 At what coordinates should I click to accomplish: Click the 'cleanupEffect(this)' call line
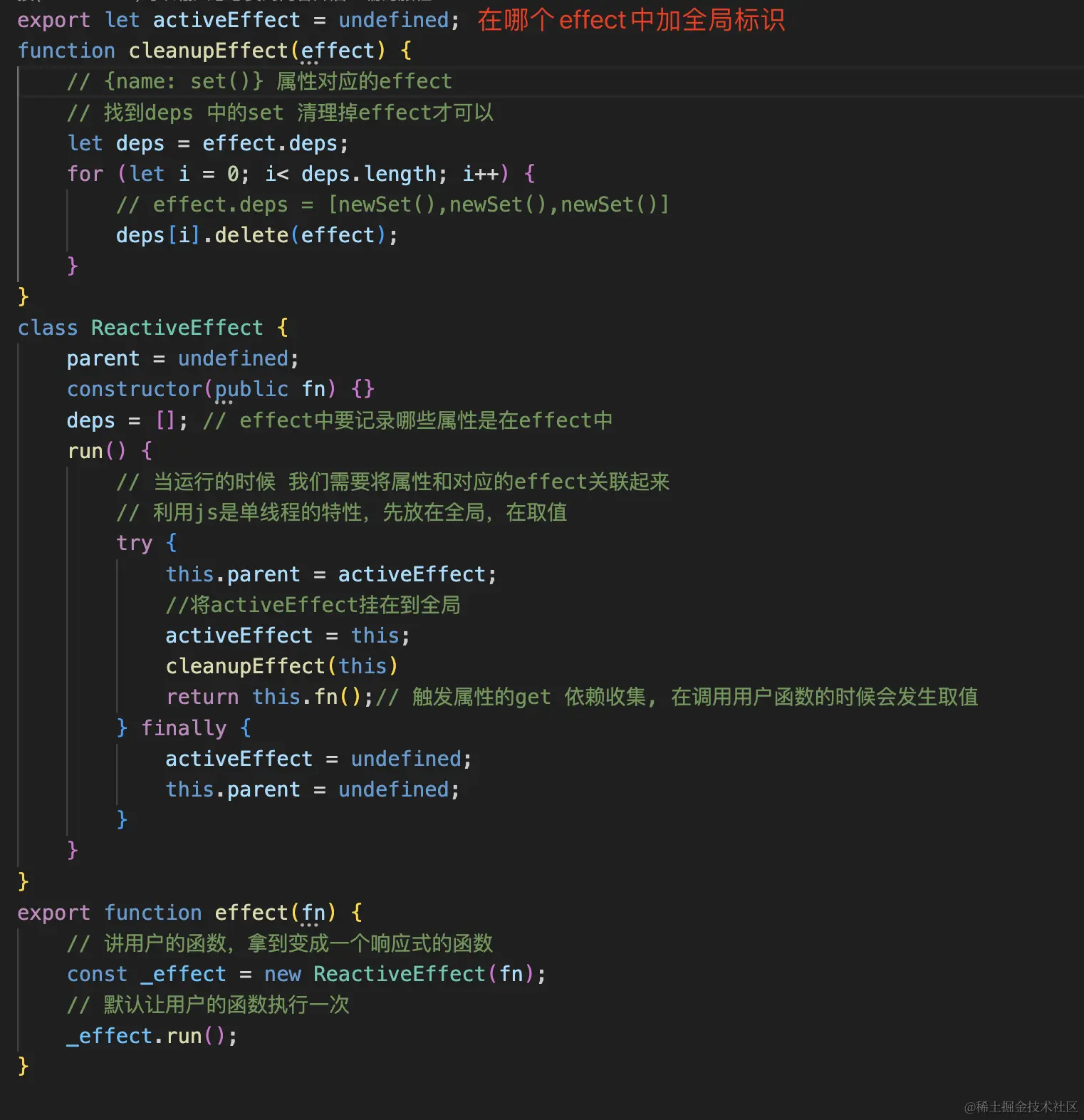coord(282,666)
